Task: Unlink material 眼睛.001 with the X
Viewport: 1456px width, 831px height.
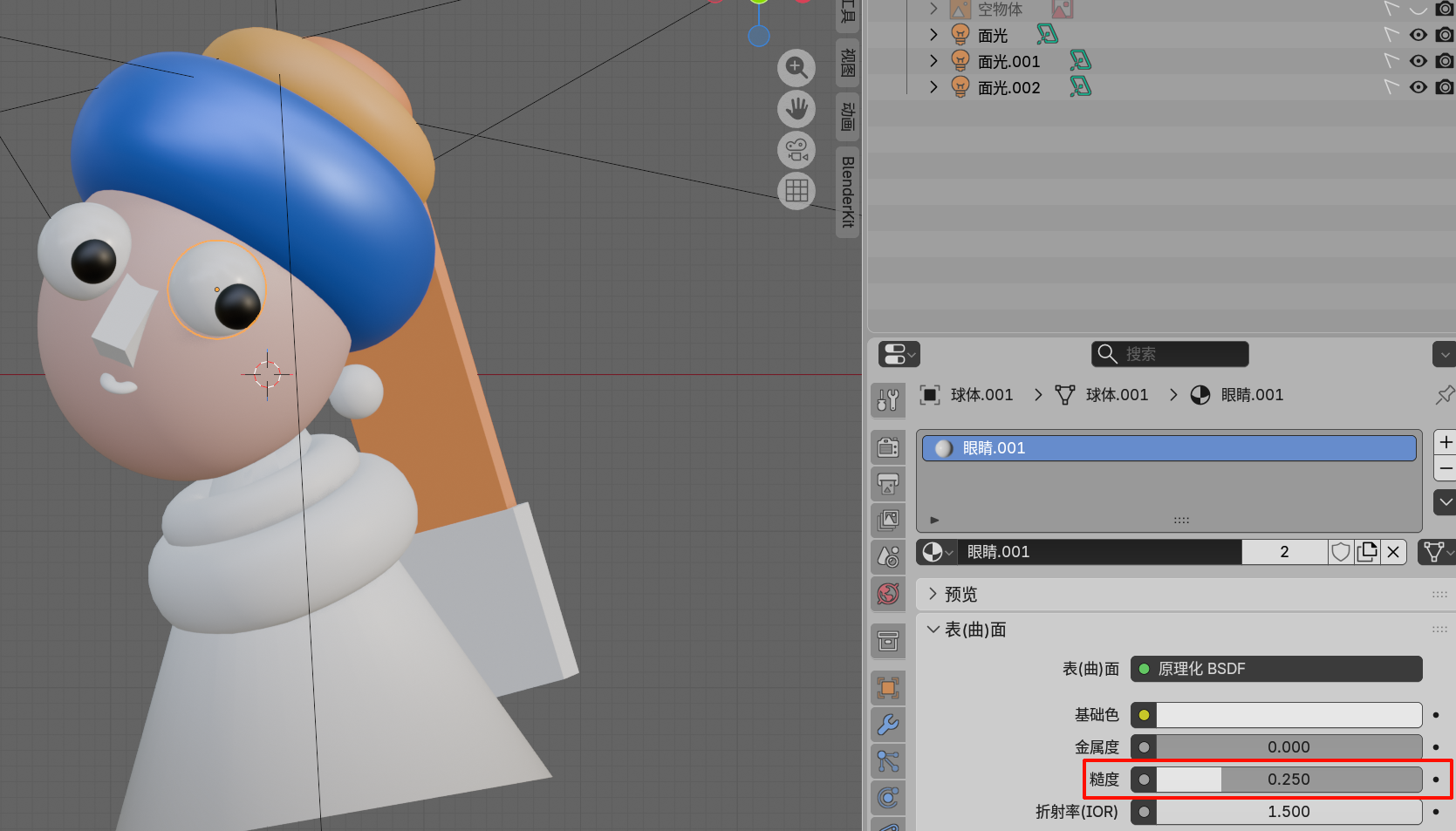Action: 1393,552
